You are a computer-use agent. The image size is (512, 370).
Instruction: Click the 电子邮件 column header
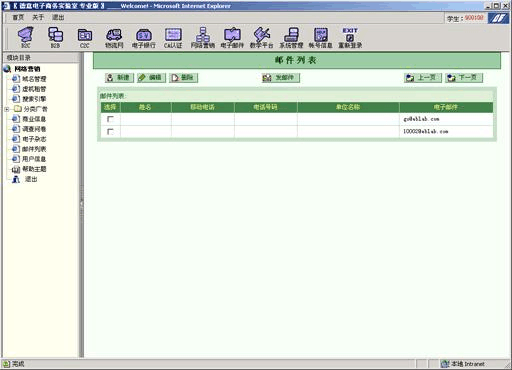446,107
